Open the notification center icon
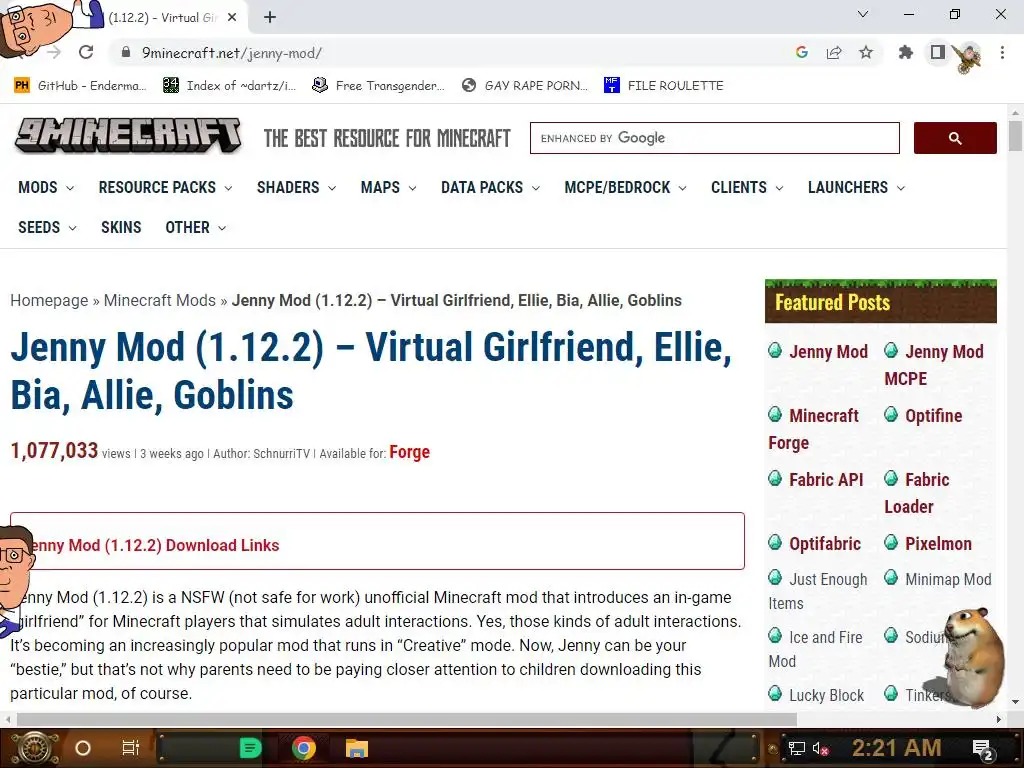1024x768 pixels. tap(983, 749)
